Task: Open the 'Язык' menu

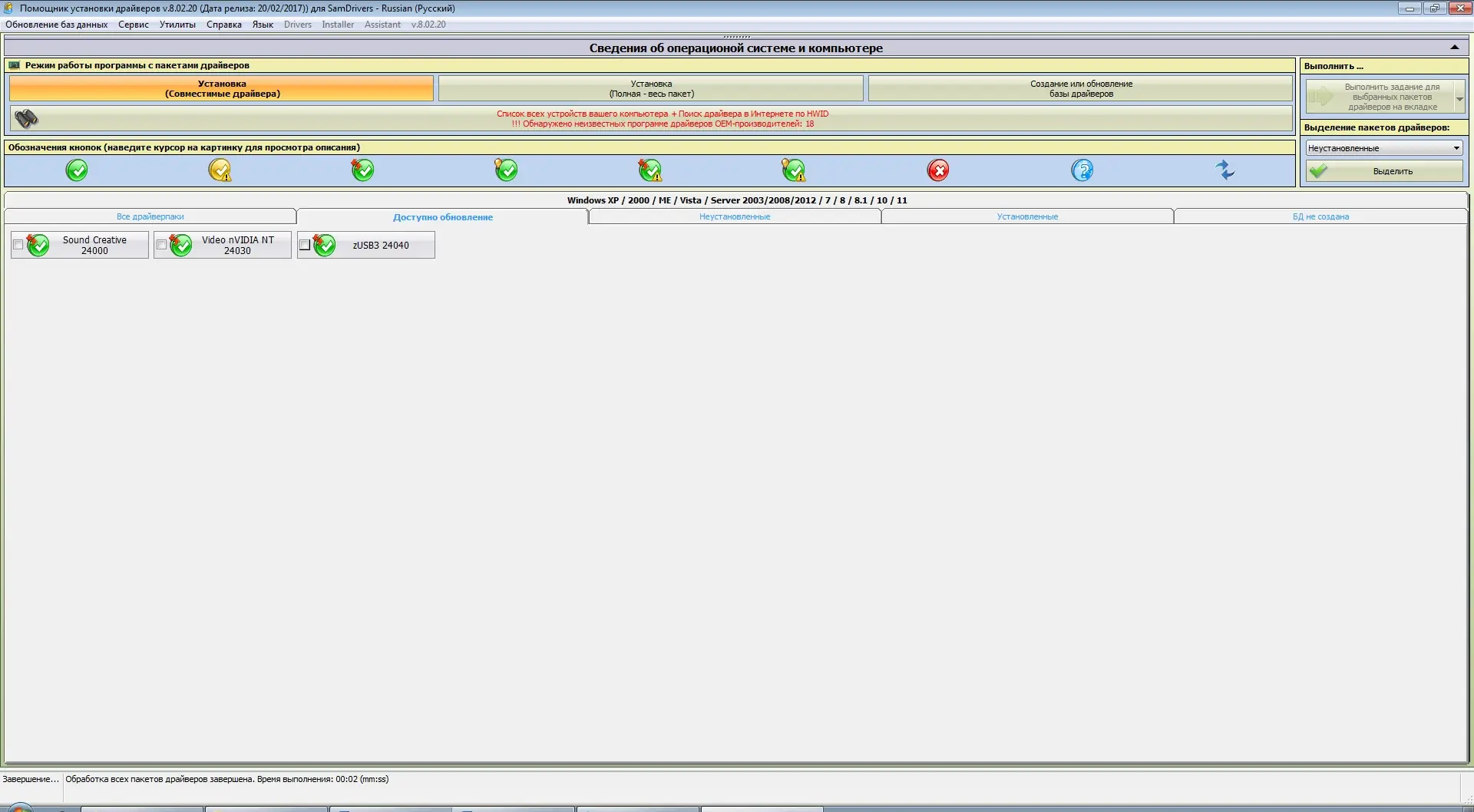Action: pyautogui.click(x=263, y=25)
